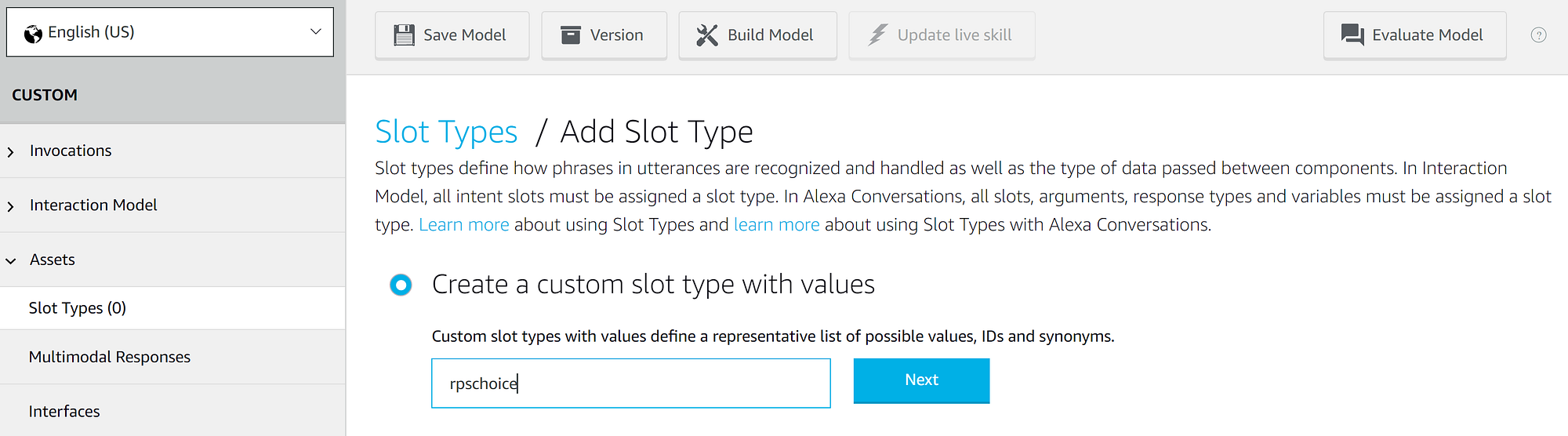Click the Add Slot Type heading text
Screen dimensions: 1568x436
click(657, 132)
